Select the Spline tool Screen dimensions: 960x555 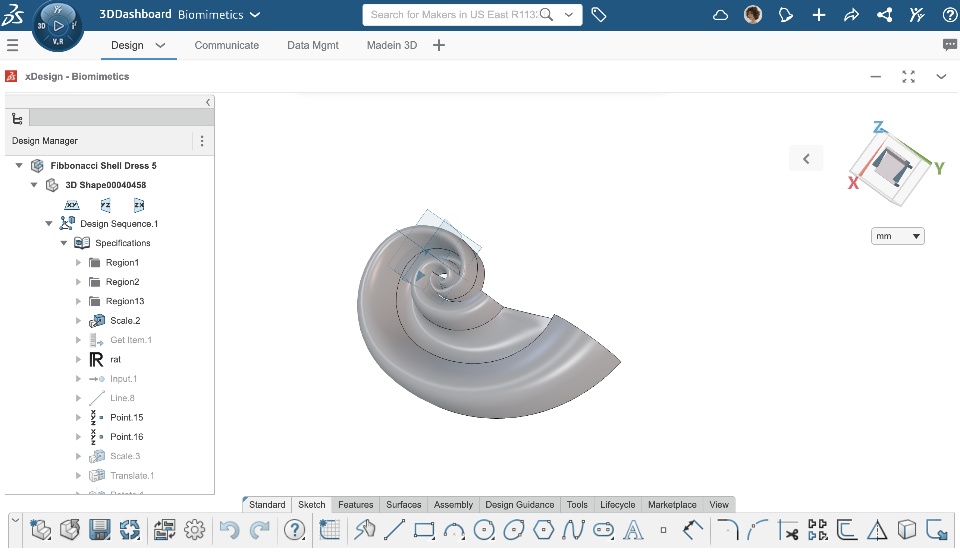pyautogui.click(x=573, y=529)
